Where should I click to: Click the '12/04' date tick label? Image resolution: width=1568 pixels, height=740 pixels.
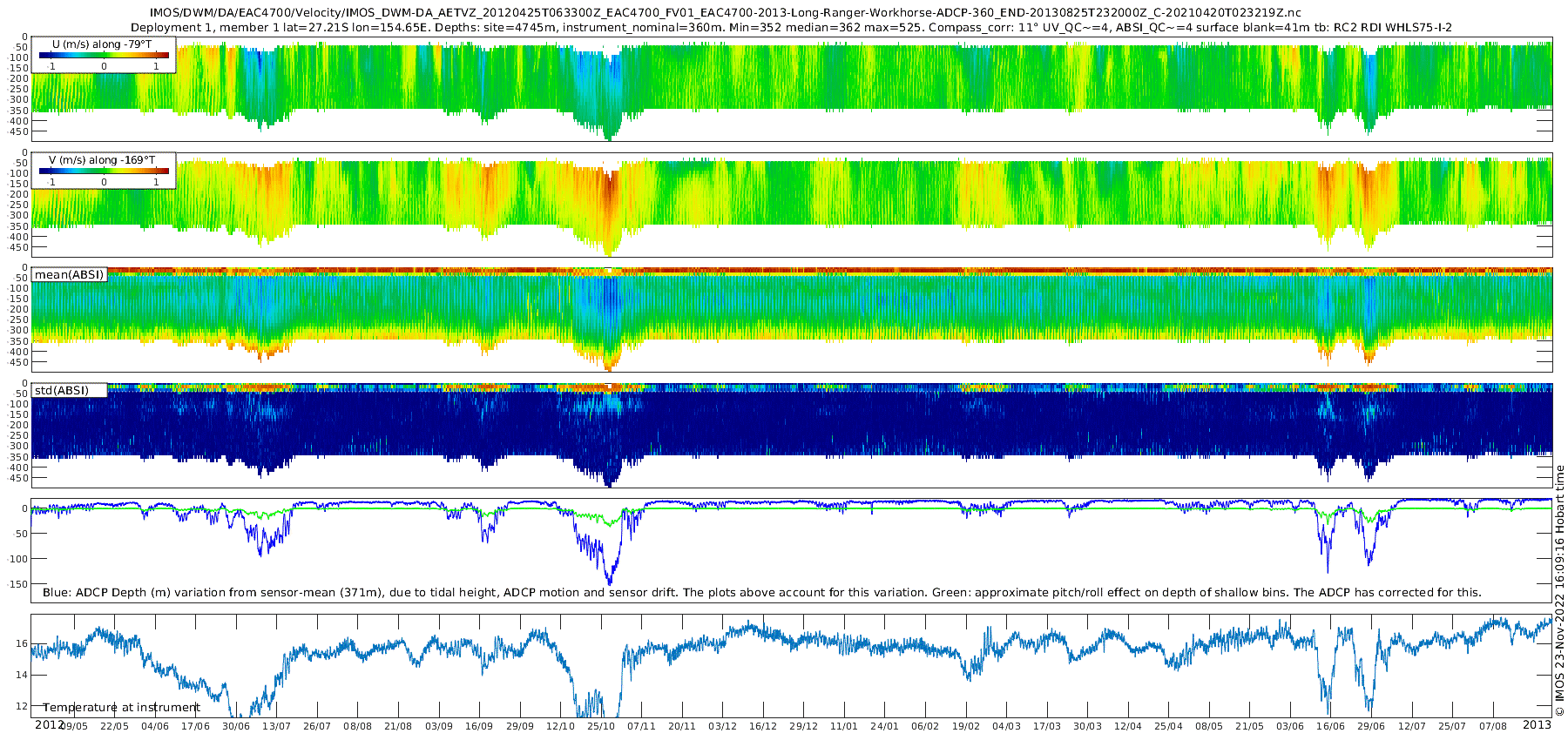coord(1127,726)
